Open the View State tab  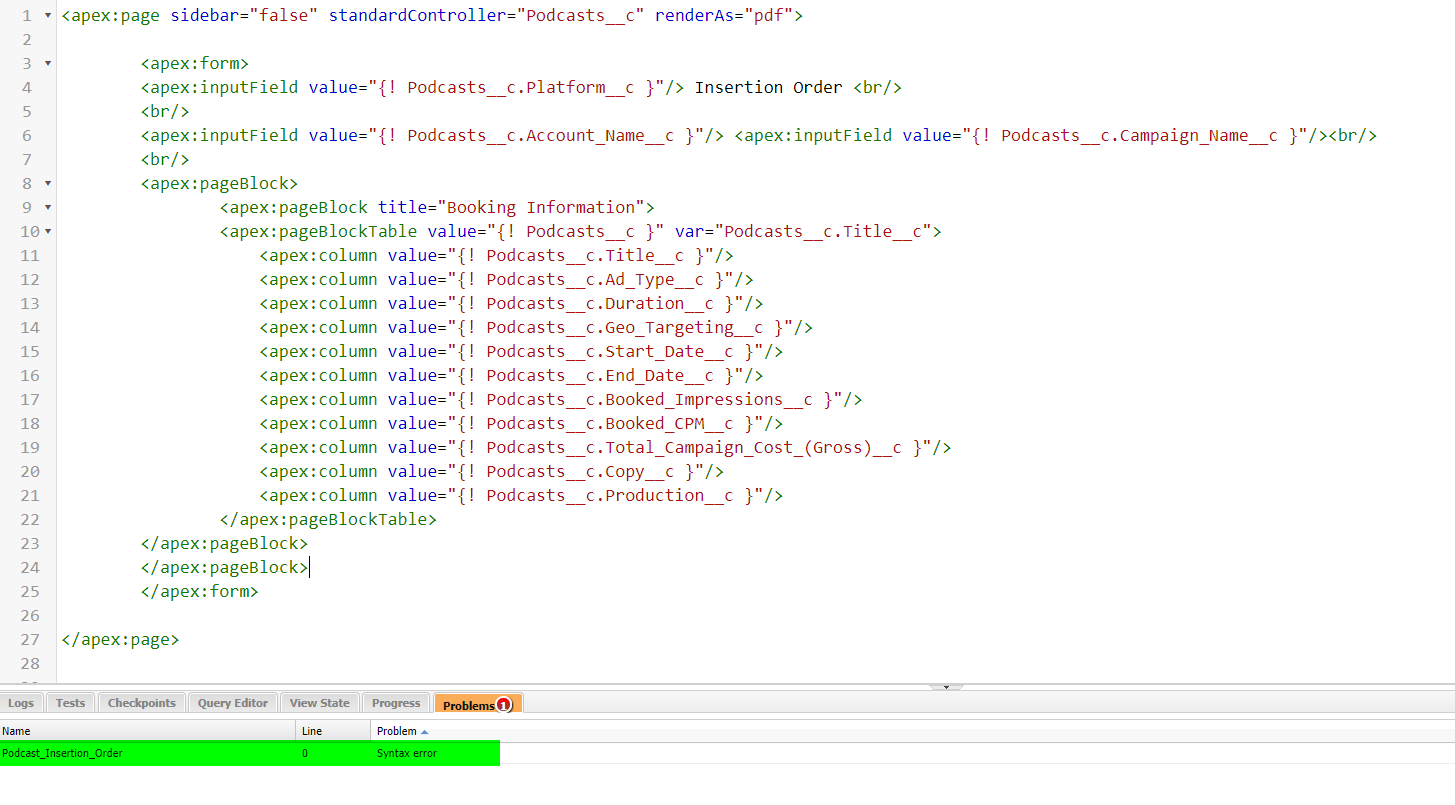[x=319, y=702]
